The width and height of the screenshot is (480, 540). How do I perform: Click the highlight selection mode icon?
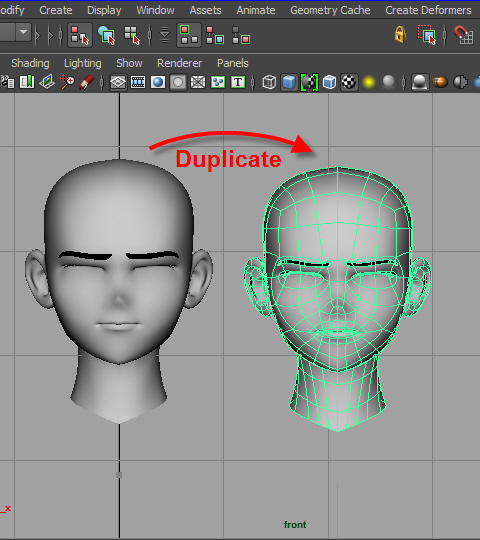coord(427,35)
